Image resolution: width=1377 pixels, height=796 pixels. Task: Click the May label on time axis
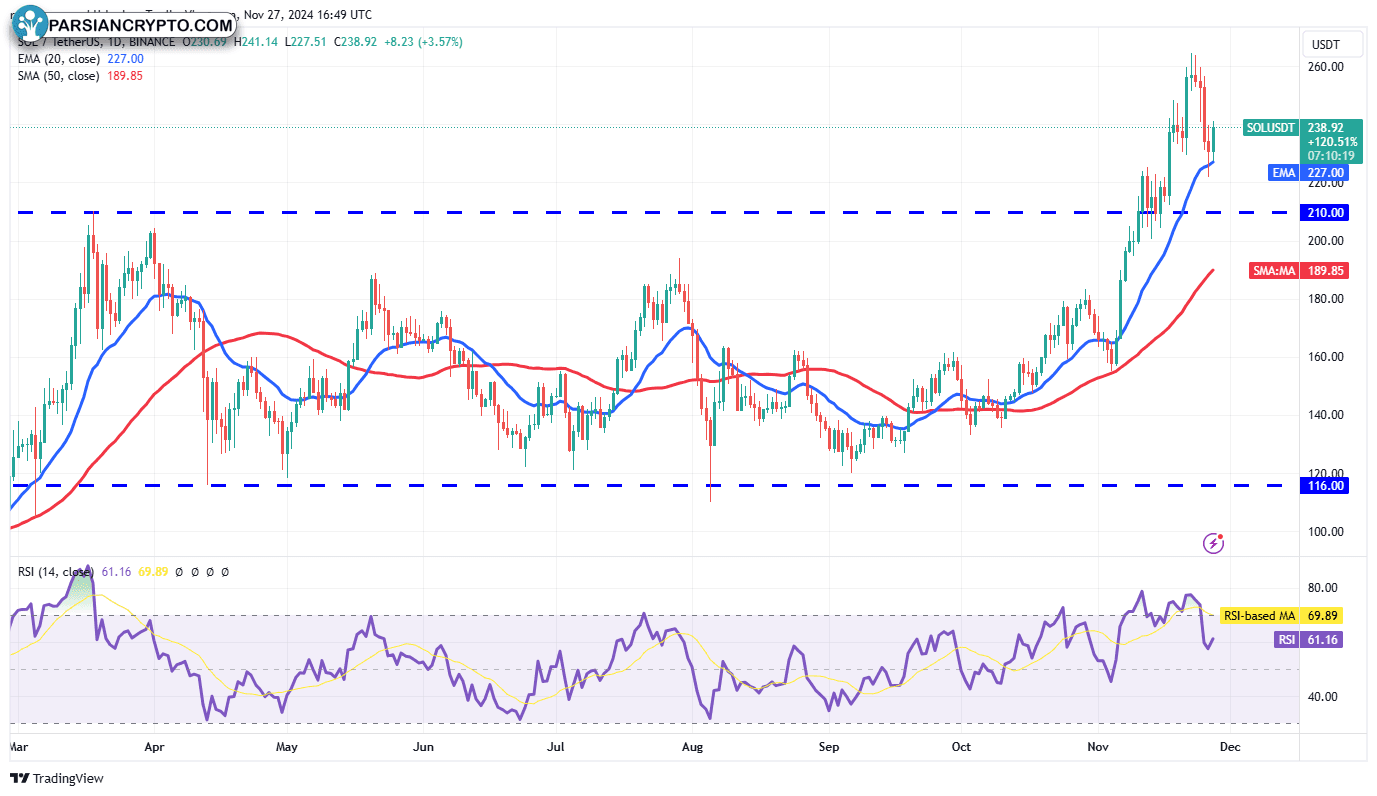tap(286, 747)
